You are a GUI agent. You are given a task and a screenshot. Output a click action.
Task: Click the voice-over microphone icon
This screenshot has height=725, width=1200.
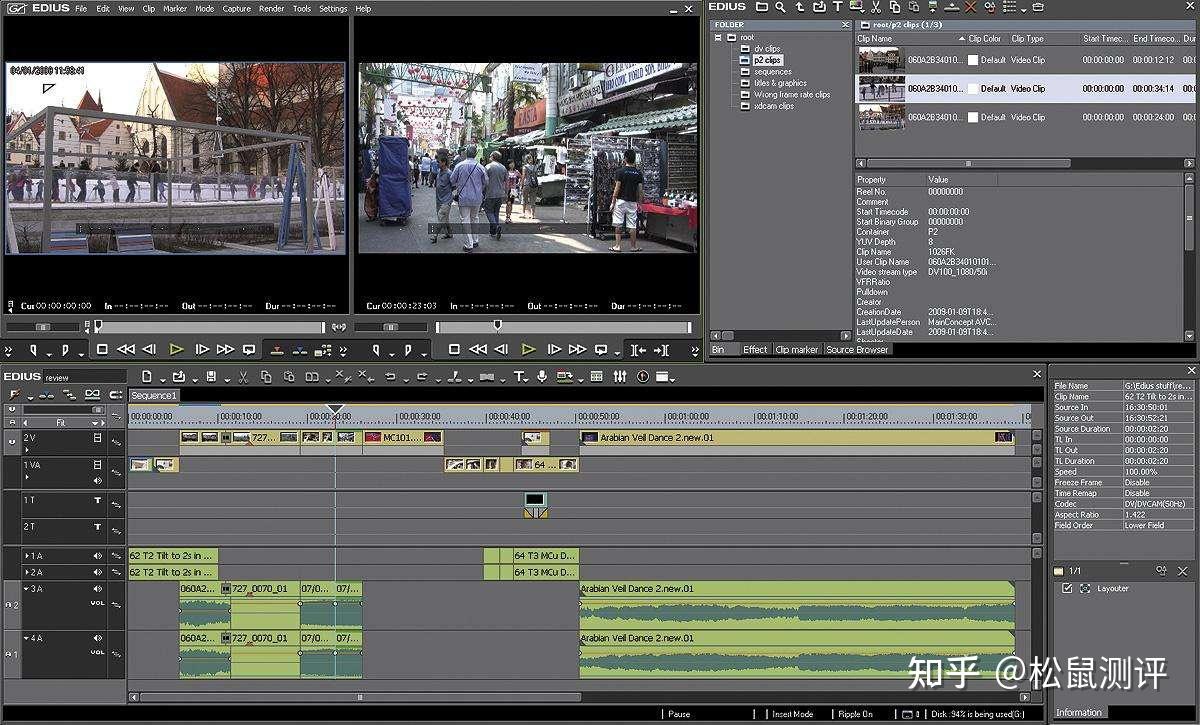(543, 375)
